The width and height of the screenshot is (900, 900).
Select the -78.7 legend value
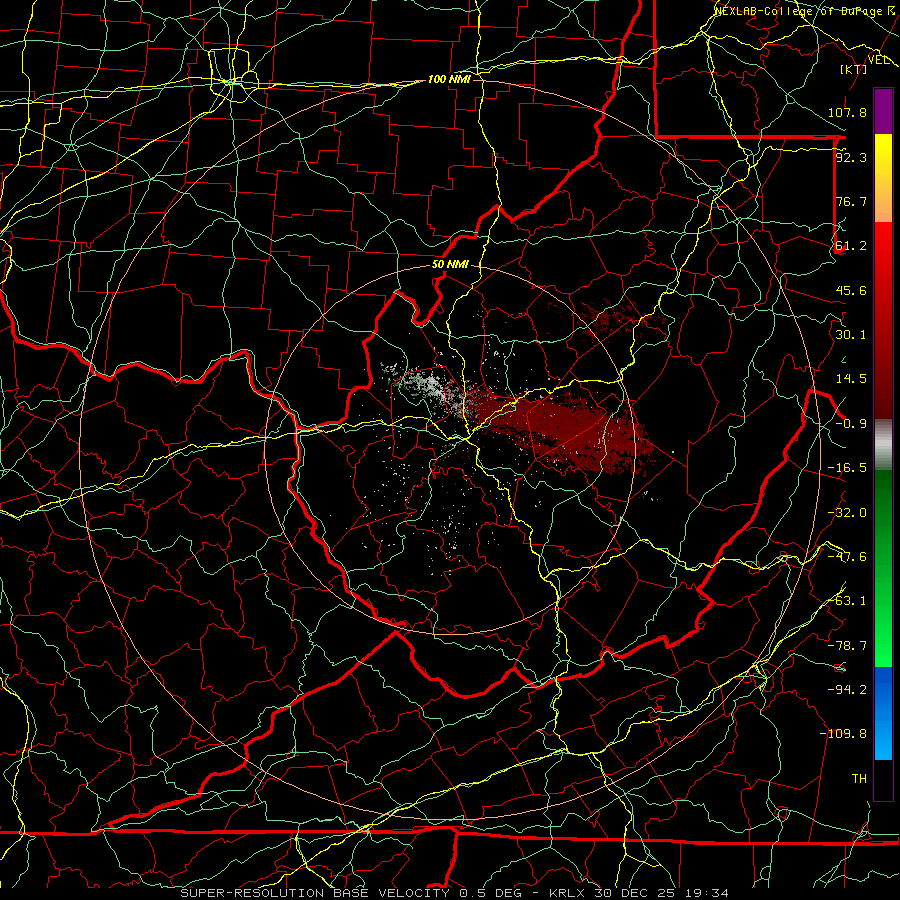coord(847,646)
